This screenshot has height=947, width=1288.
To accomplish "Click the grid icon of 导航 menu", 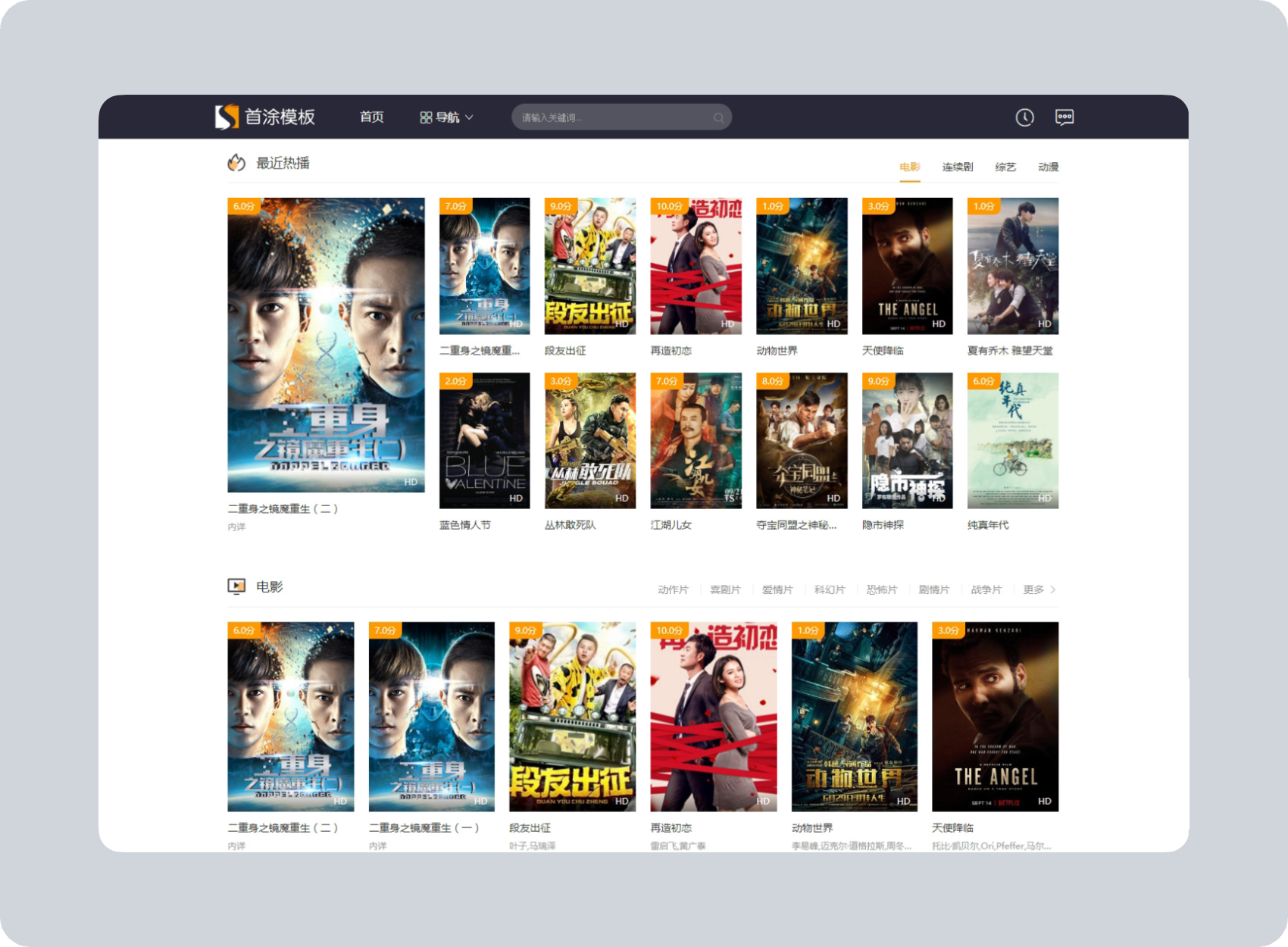I will 426,117.
